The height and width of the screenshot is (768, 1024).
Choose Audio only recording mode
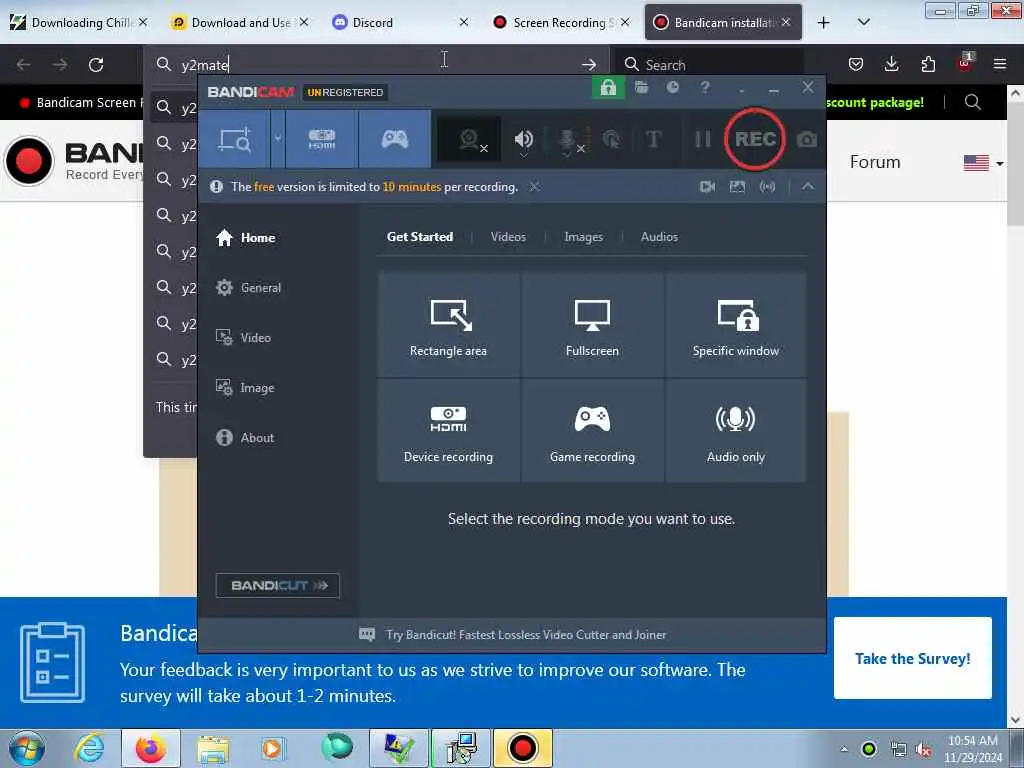[736, 431]
